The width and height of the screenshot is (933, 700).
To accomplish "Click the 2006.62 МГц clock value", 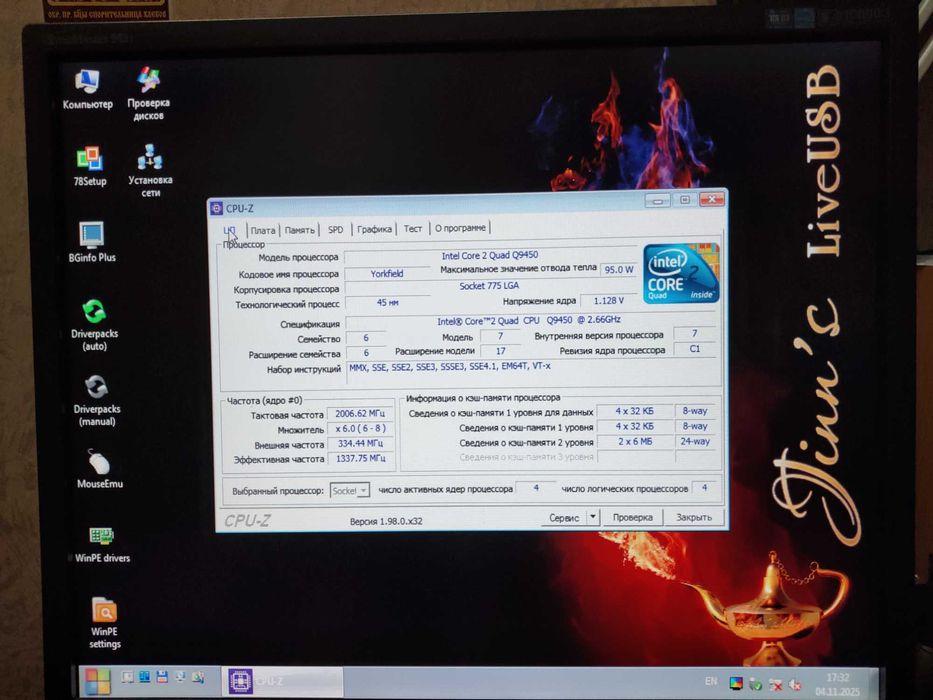I will point(359,414).
